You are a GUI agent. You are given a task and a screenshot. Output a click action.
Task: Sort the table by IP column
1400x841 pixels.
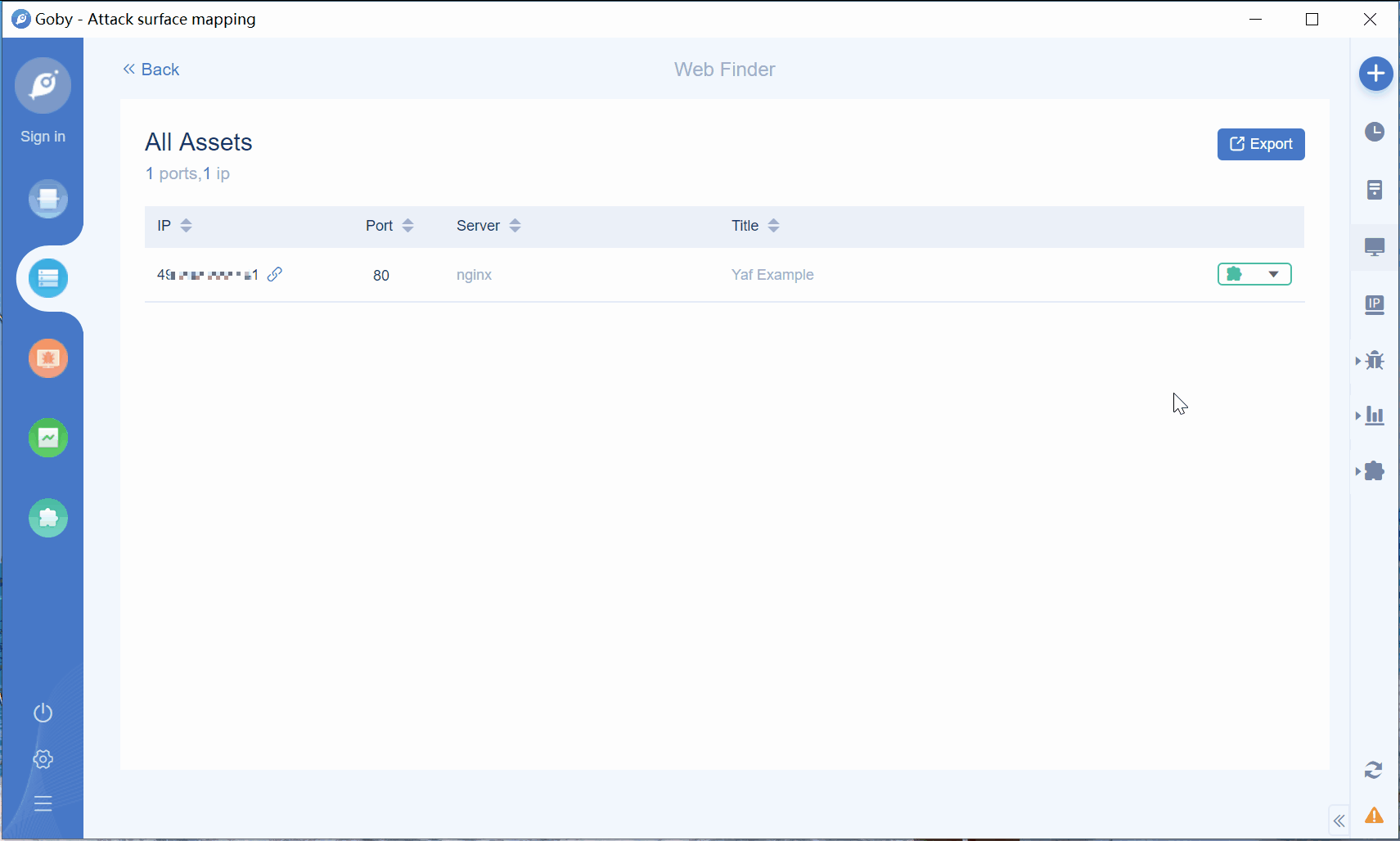point(186,226)
